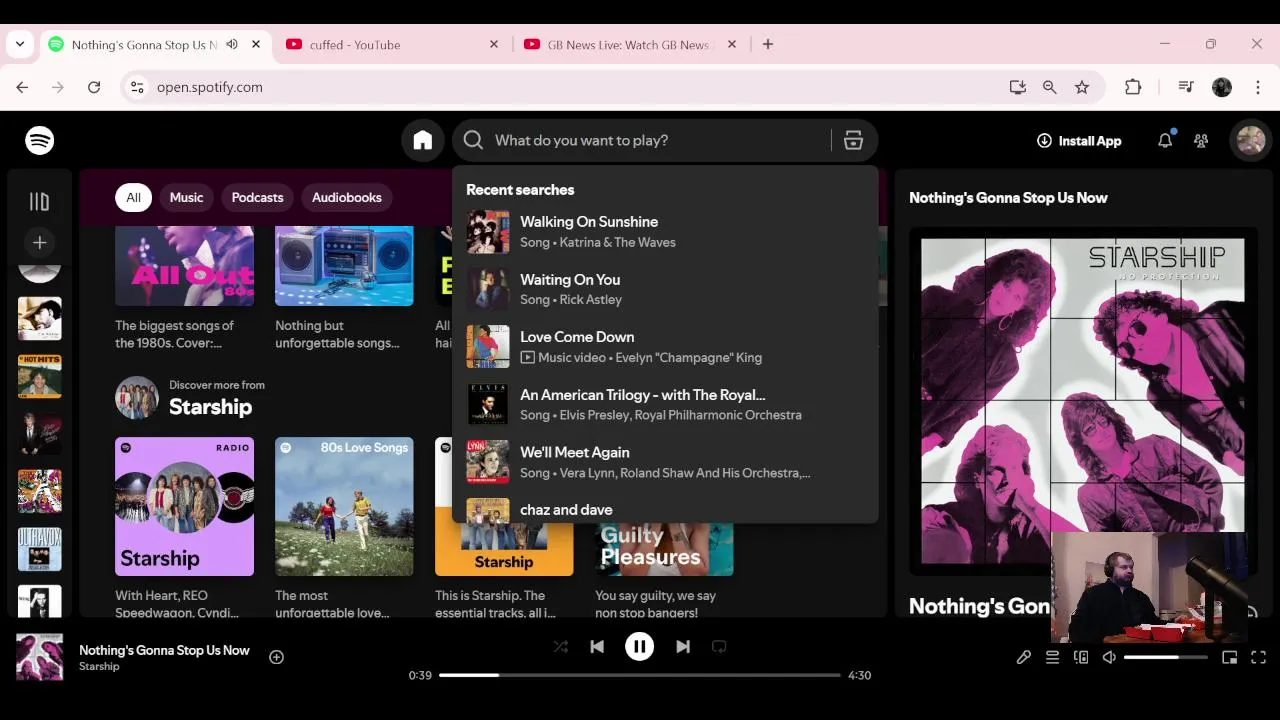Open Chrome extensions puzzle icon
This screenshot has height=720, width=1280.
tap(1133, 88)
